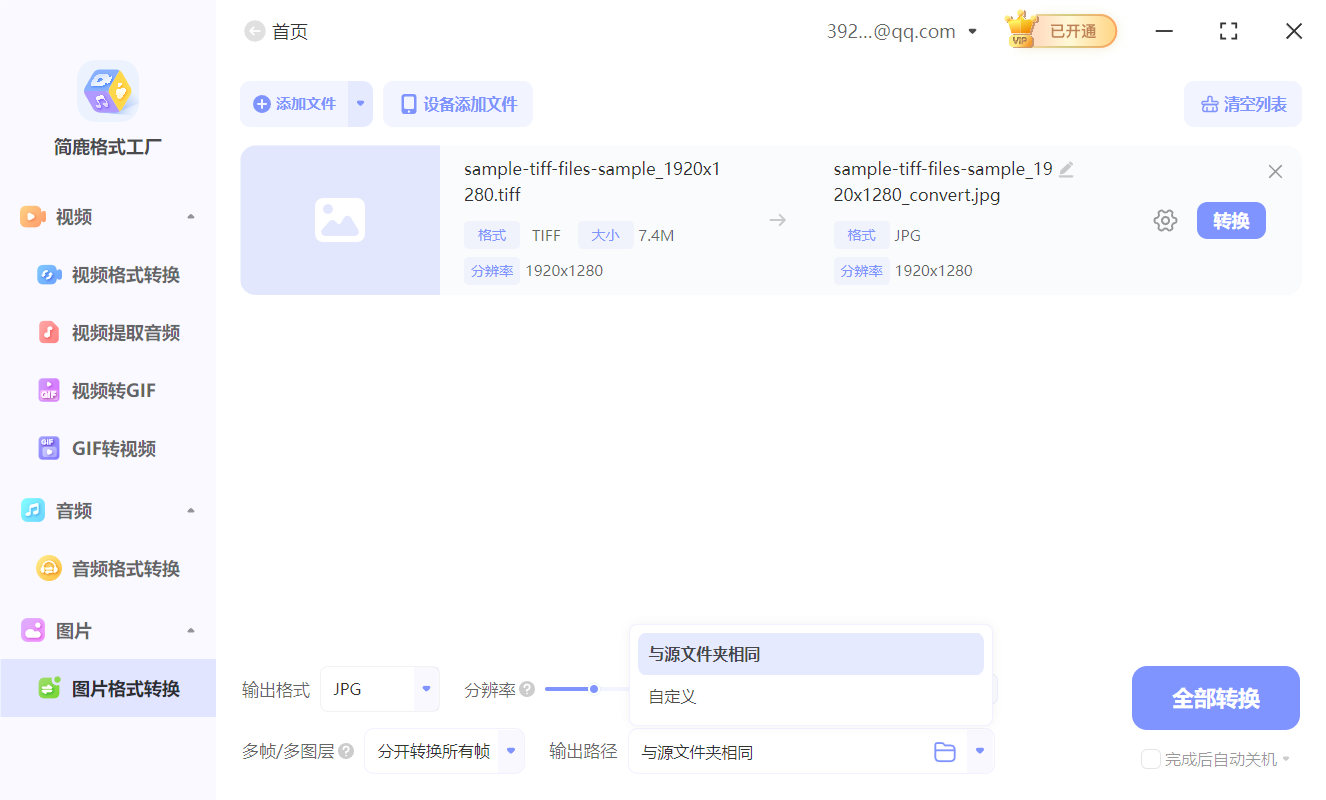The height and width of the screenshot is (800, 1326).
Task: Click the VIP 已开通 badge
Action: coord(1059,30)
